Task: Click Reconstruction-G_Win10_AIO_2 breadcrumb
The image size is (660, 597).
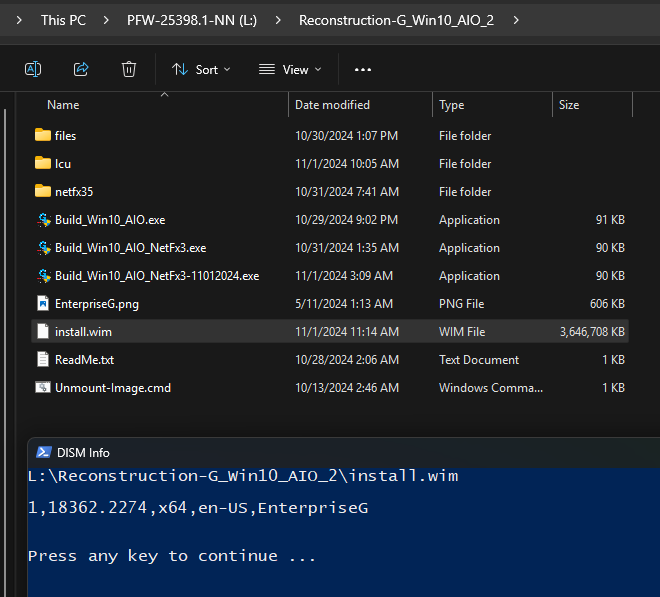Action: point(397,20)
